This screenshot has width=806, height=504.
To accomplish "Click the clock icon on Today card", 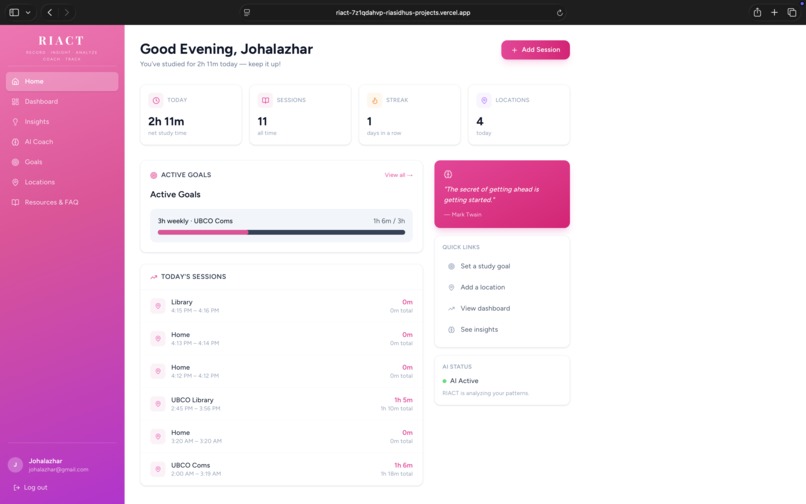I will [x=156, y=100].
